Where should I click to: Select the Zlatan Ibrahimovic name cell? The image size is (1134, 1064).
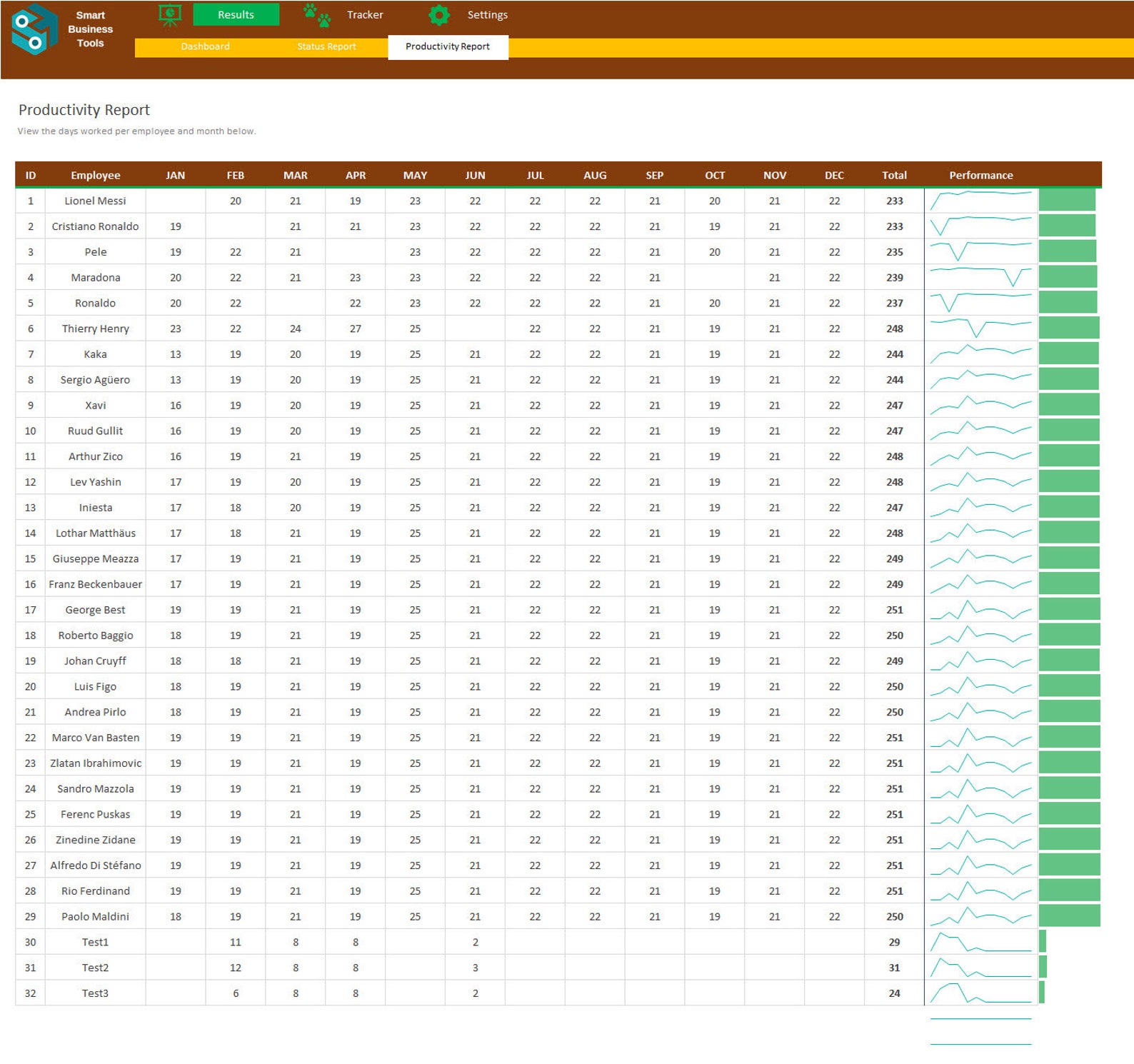pos(95,763)
